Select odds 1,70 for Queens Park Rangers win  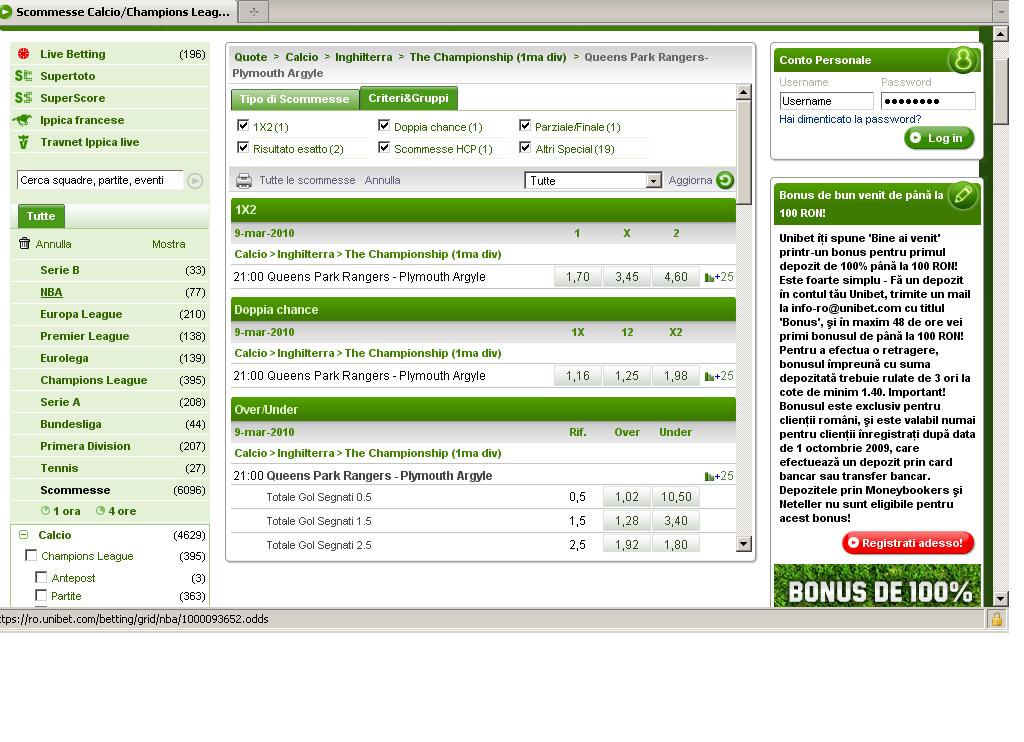pos(577,277)
